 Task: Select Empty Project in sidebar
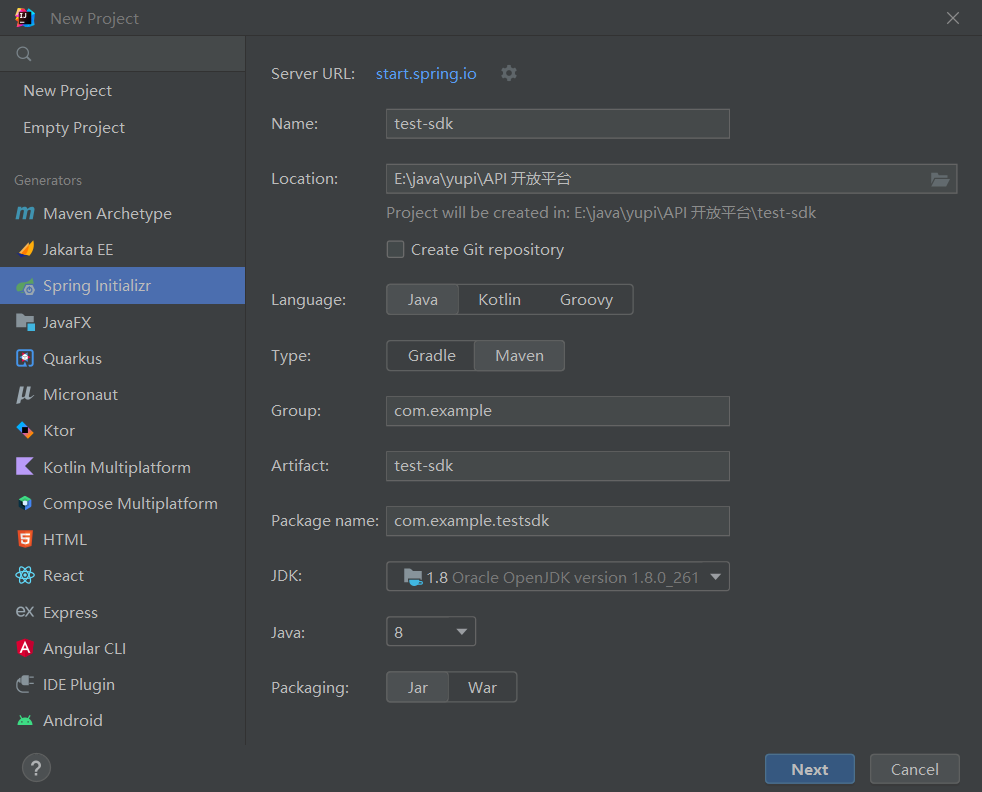[x=74, y=128]
